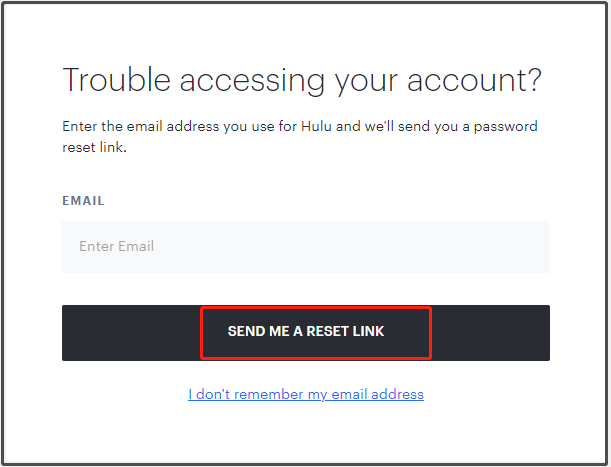Open the I don't remember my email address link
Viewport: 611px width, 467px height.
pyautogui.click(x=306, y=394)
